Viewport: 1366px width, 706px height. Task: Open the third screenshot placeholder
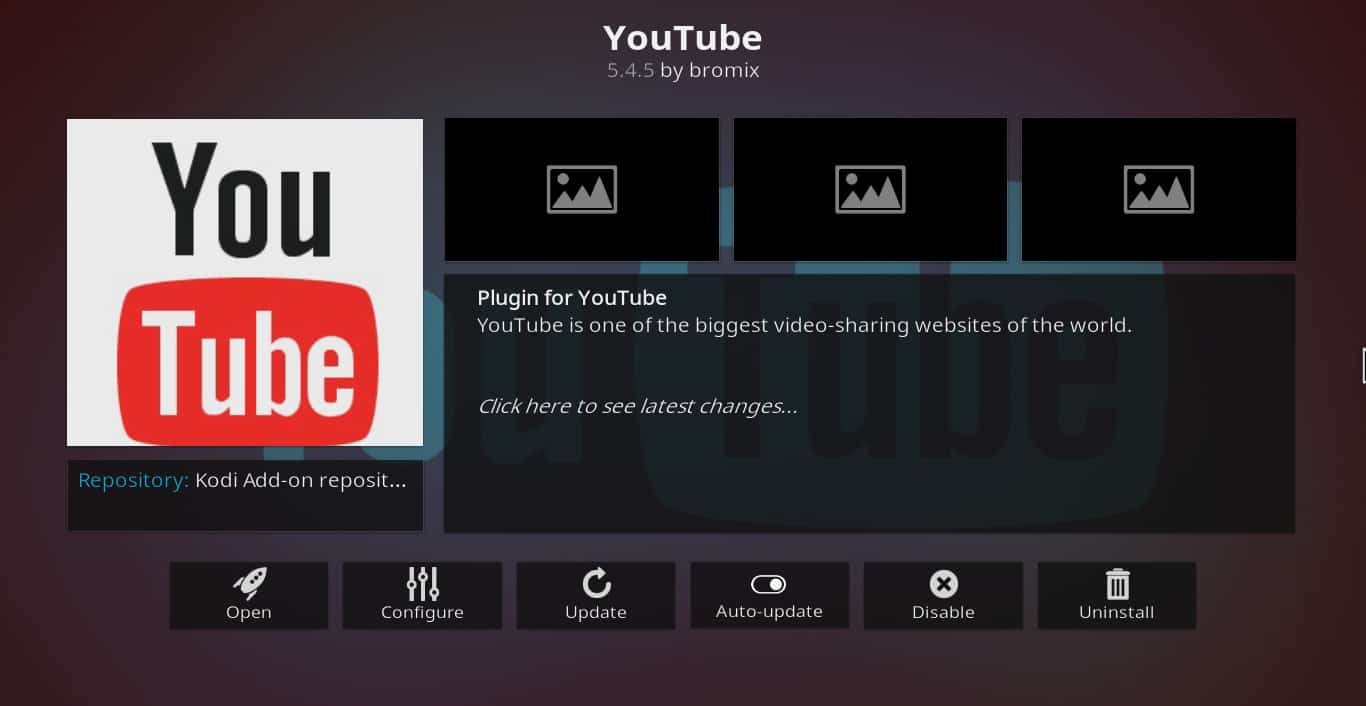pyautogui.click(x=1159, y=189)
